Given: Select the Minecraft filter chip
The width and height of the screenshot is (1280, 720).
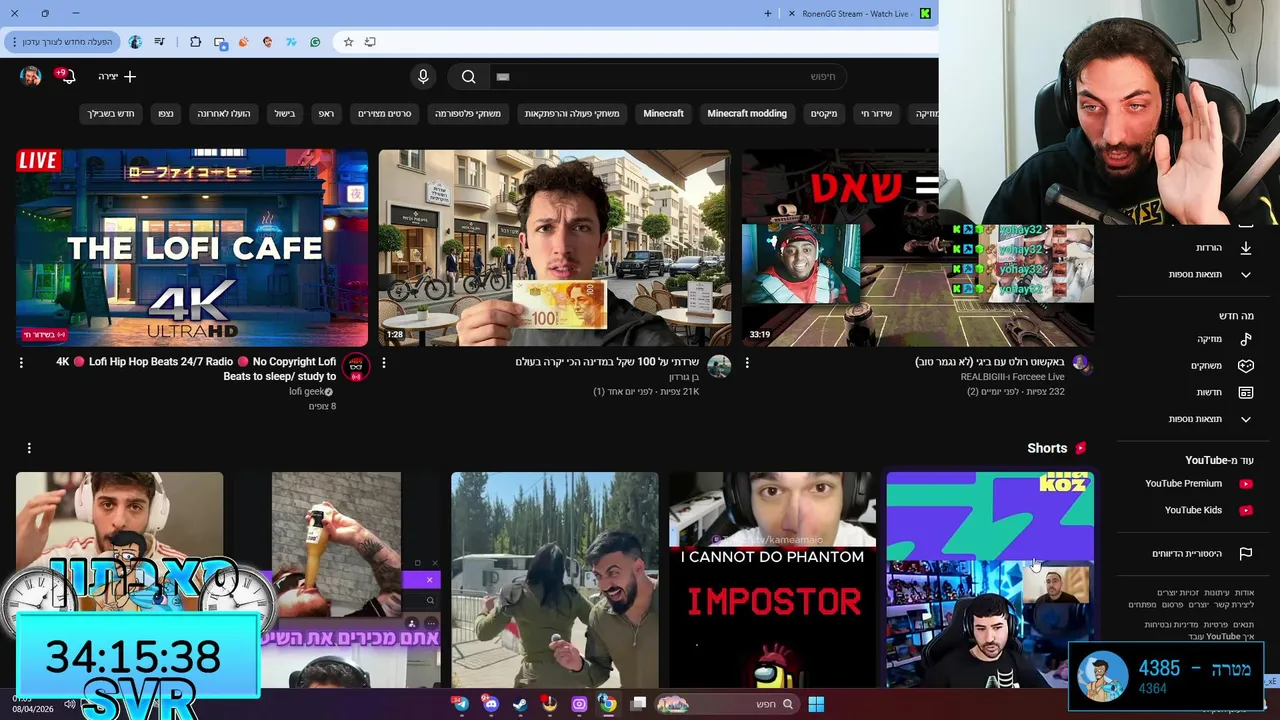Looking at the screenshot, I should (x=663, y=114).
